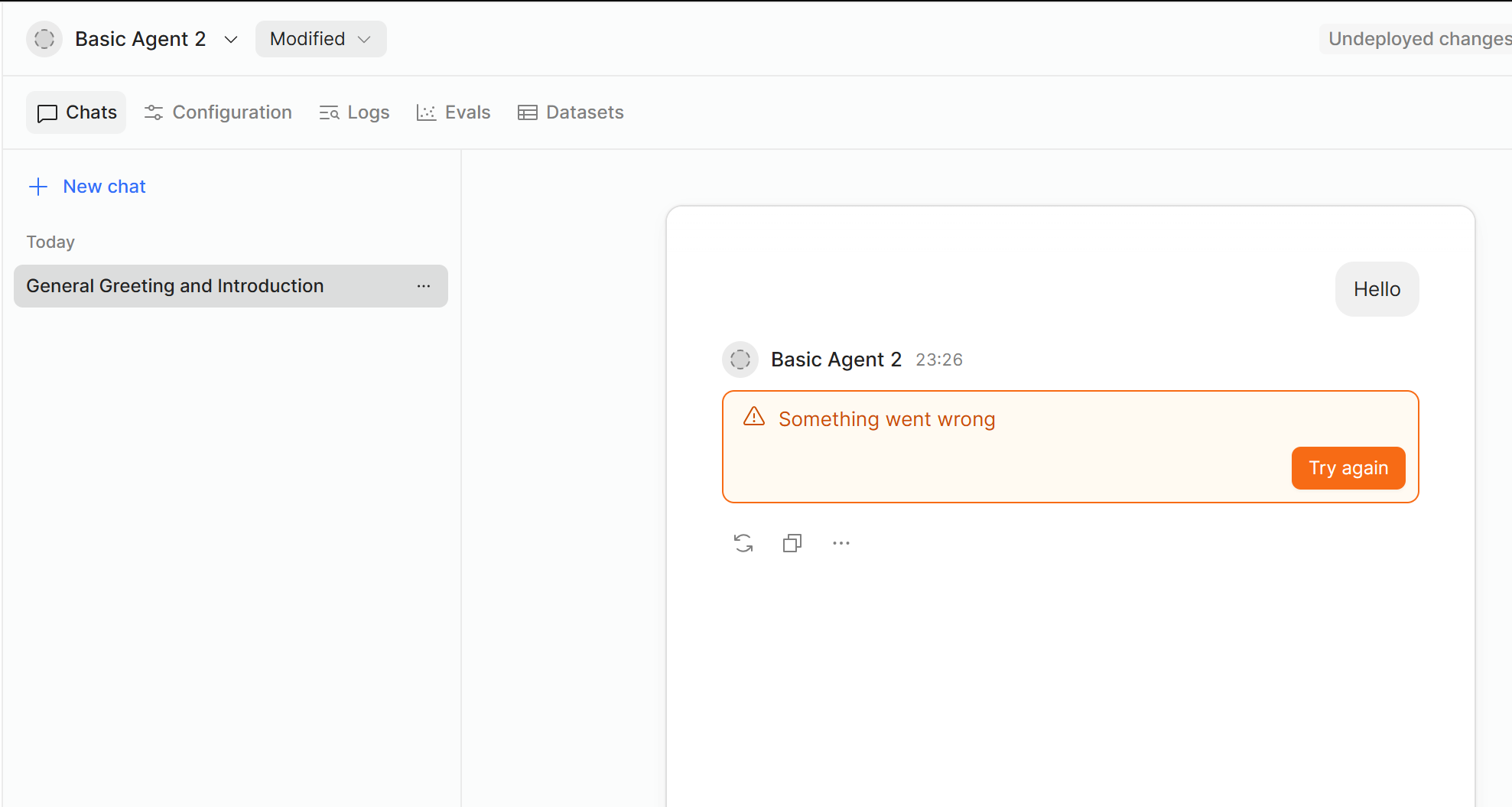The image size is (1512, 807).
Task: Select General Greeting and Introduction chat
Action: [x=175, y=286]
